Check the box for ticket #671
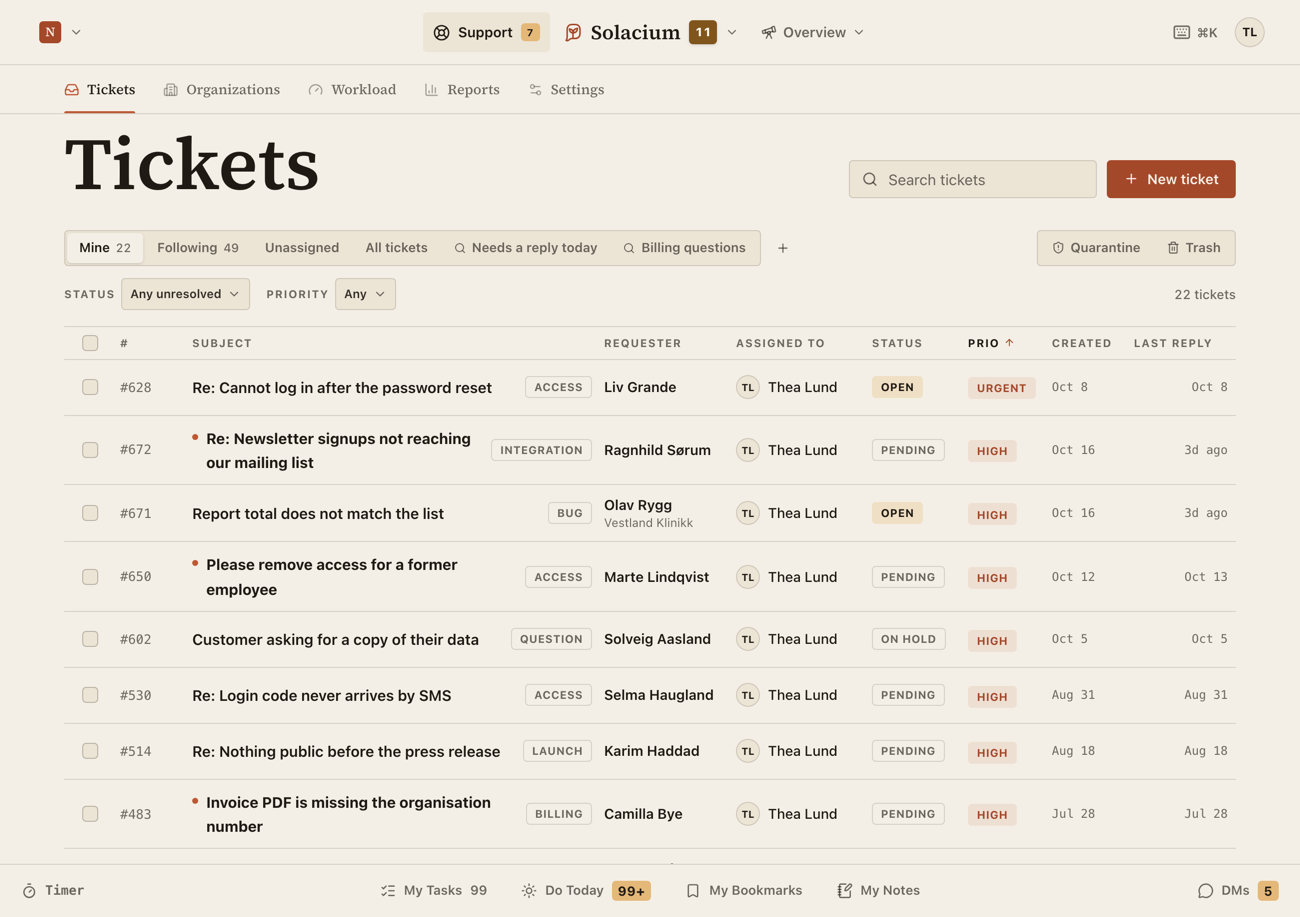The height and width of the screenshot is (917, 1300). point(90,513)
